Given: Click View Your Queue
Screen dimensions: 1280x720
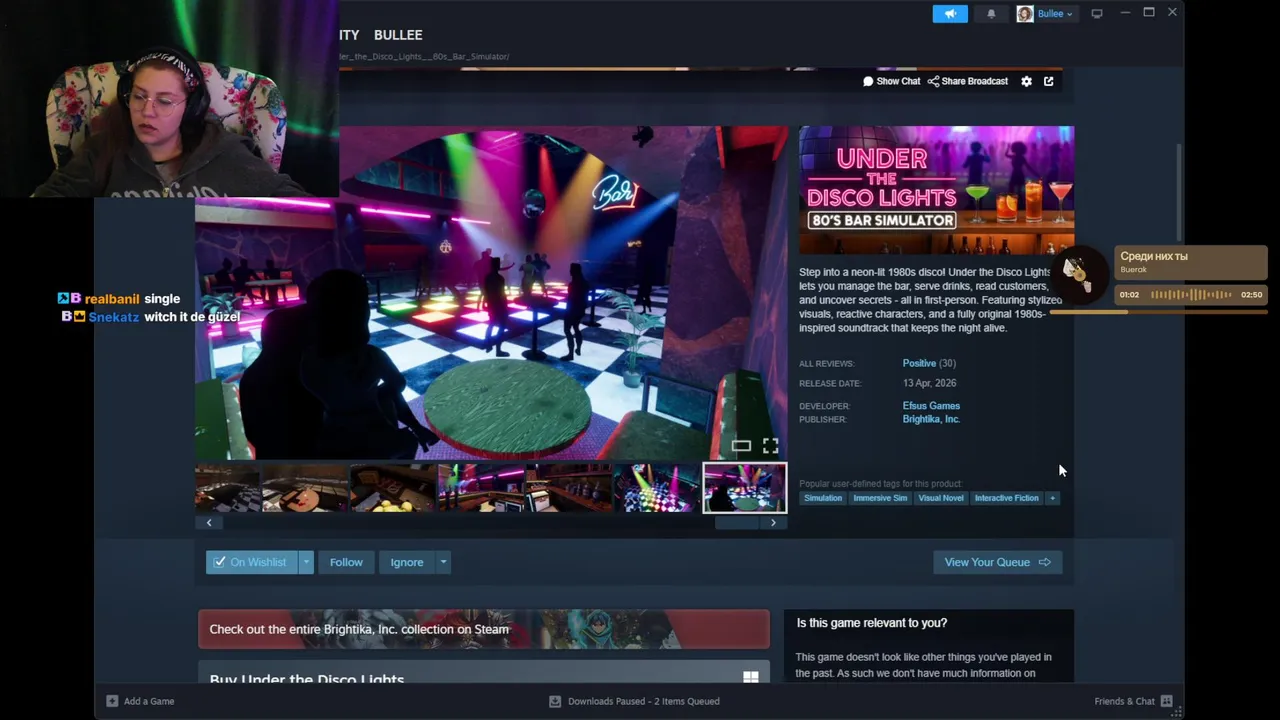Looking at the screenshot, I should [997, 562].
